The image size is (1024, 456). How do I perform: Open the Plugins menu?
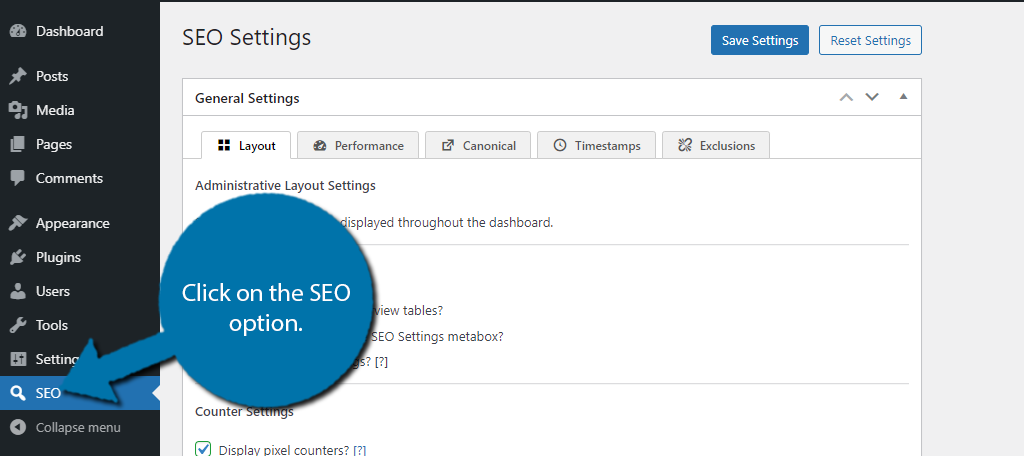tap(80, 257)
